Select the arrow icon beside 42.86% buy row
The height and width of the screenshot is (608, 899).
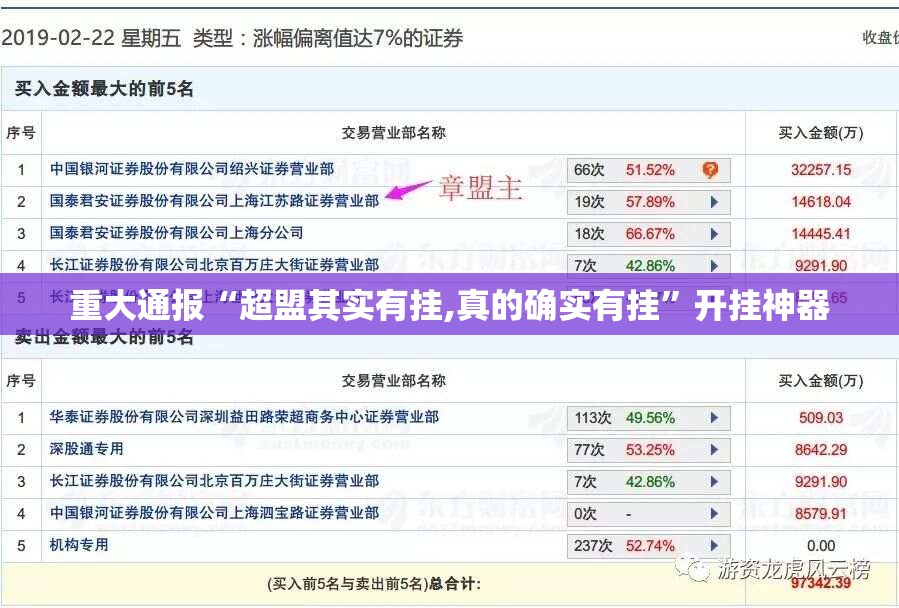713,264
